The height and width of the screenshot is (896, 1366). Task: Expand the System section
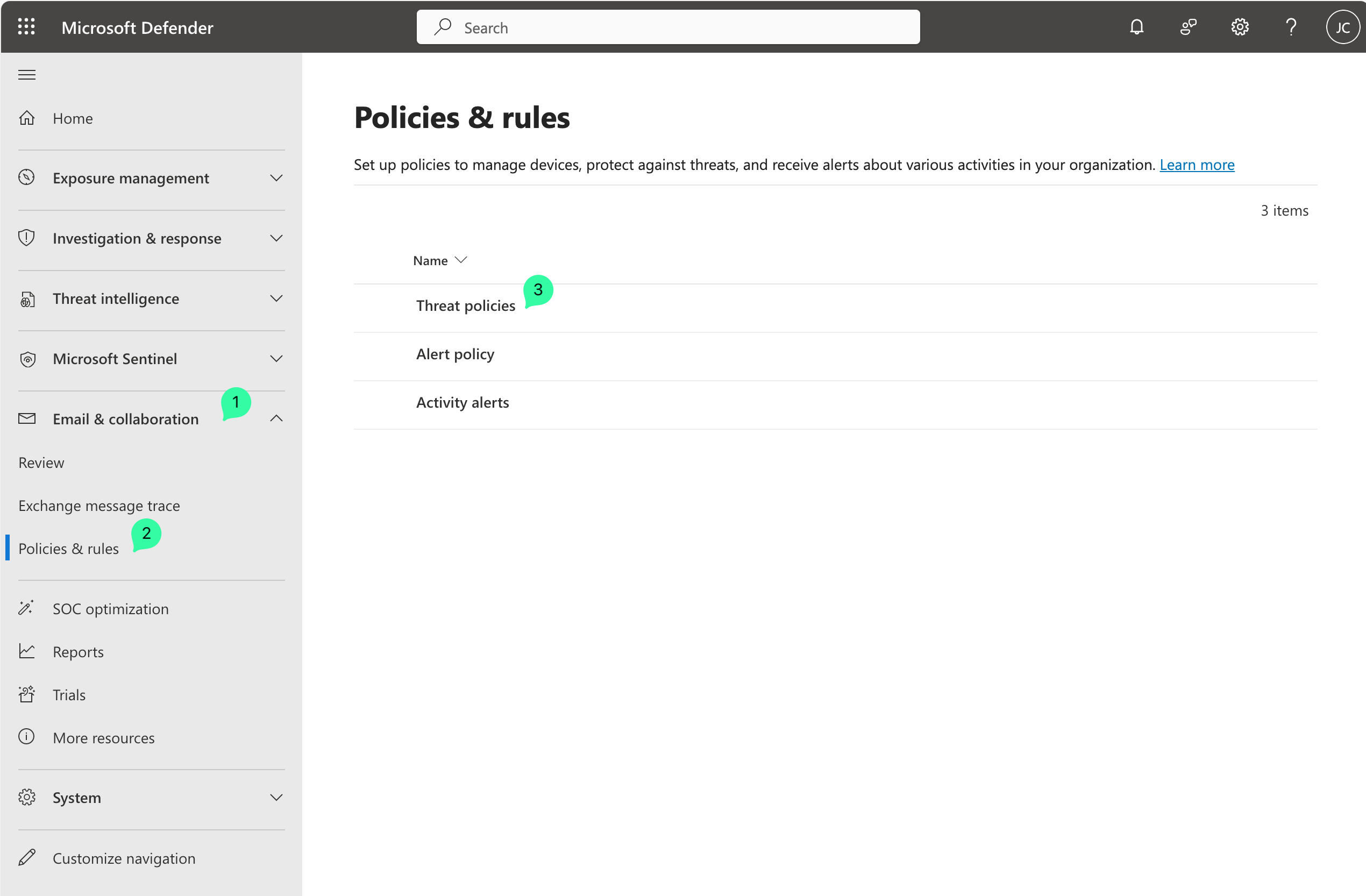pyautogui.click(x=276, y=797)
